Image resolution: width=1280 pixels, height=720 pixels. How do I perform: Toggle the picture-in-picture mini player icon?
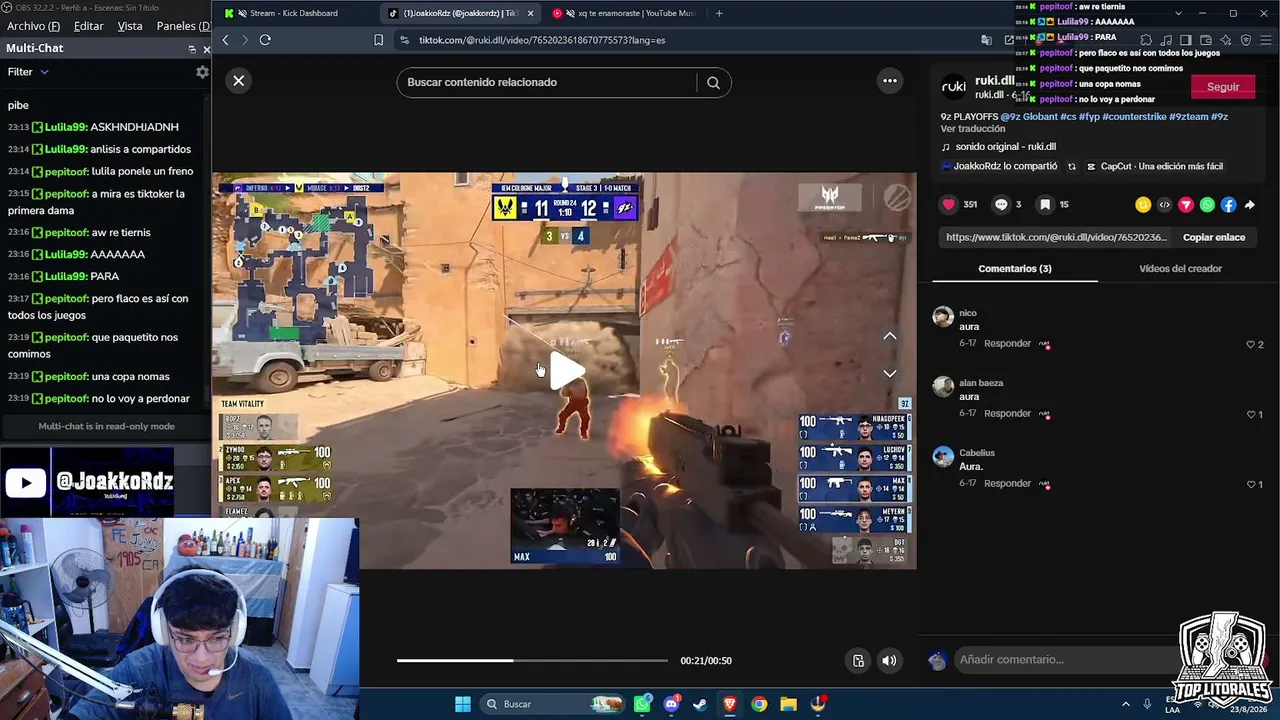(858, 660)
